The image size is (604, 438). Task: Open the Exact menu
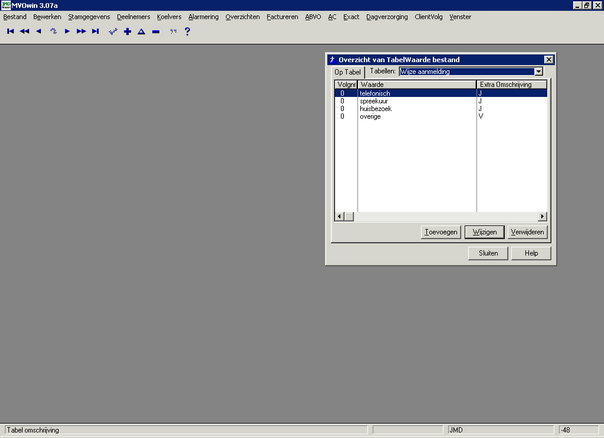pyautogui.click(x=351, y=17)
